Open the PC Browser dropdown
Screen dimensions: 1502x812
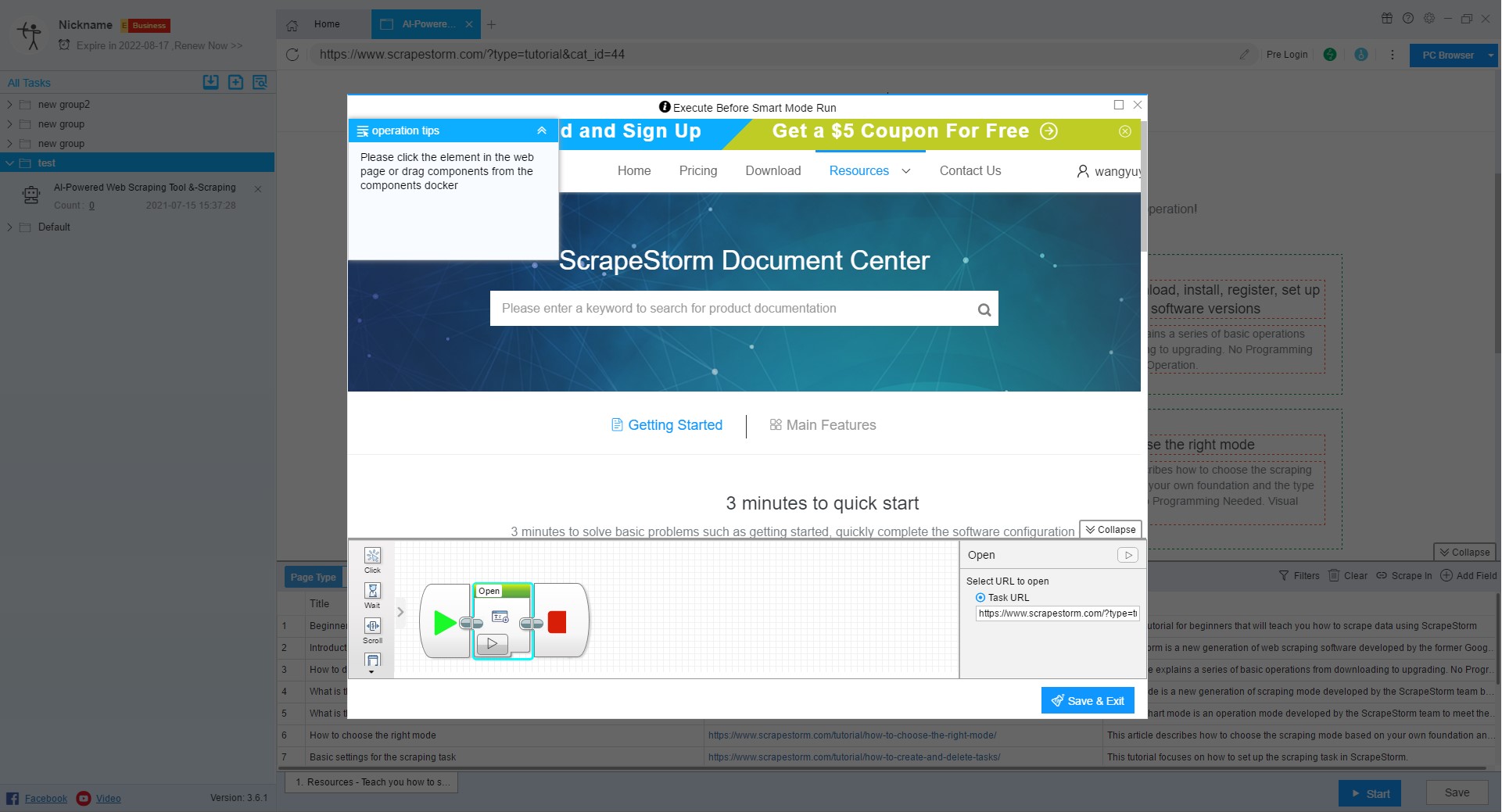(1490, 55)
